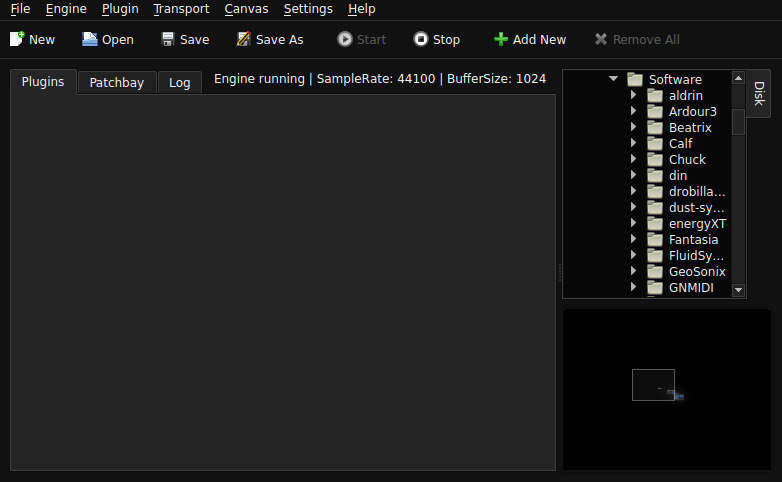The height and width of the screenshot is (482, 782).
Task: Collapse the Software folder tree
Action: point(613,79)
